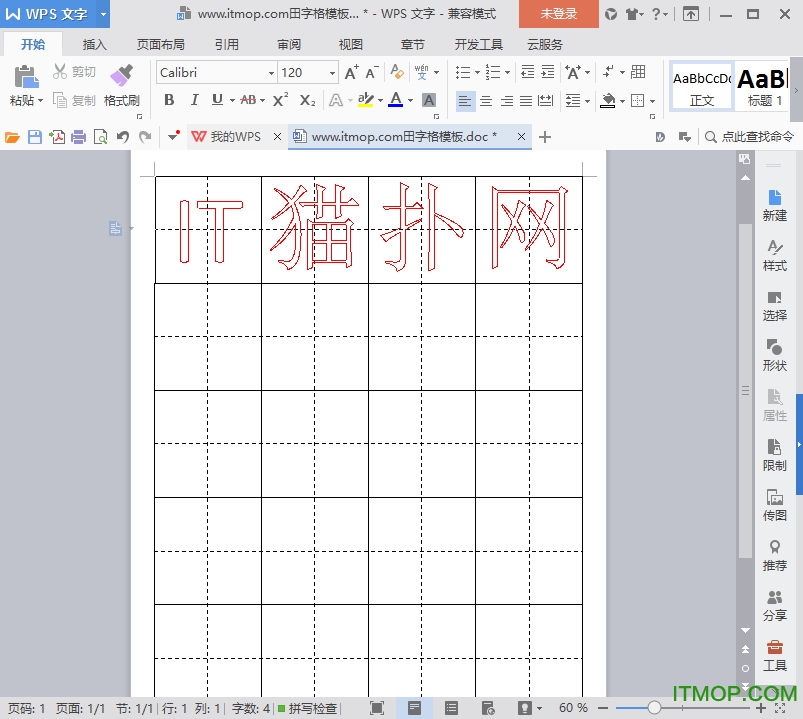803x719 pixels.
Task: Enable center text alignment
Action: point(485,100)
